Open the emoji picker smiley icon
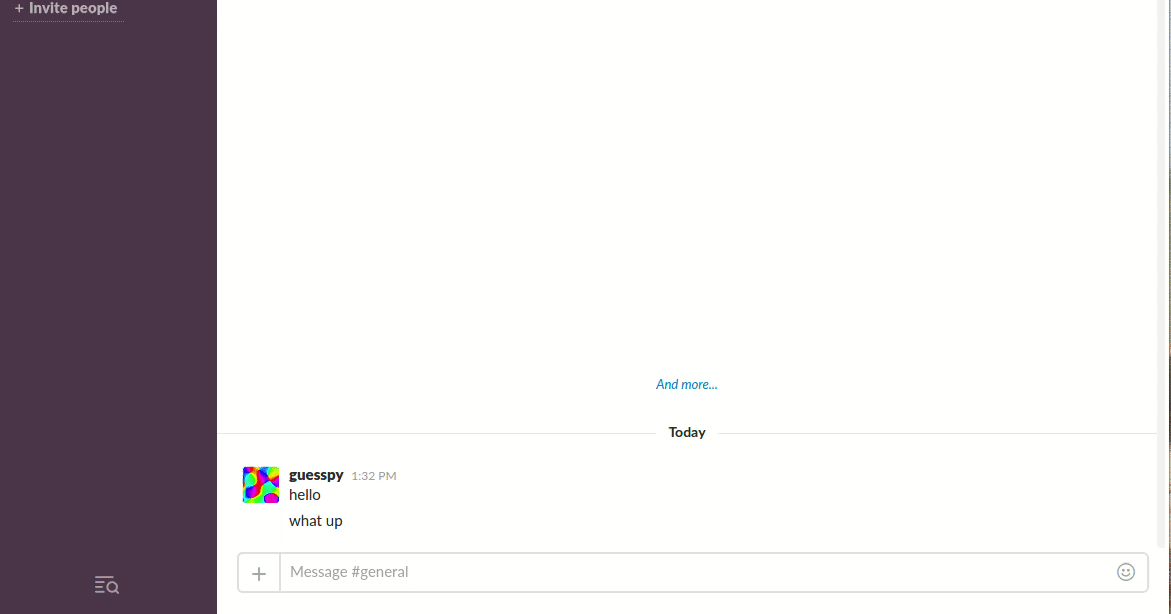 1125,572
